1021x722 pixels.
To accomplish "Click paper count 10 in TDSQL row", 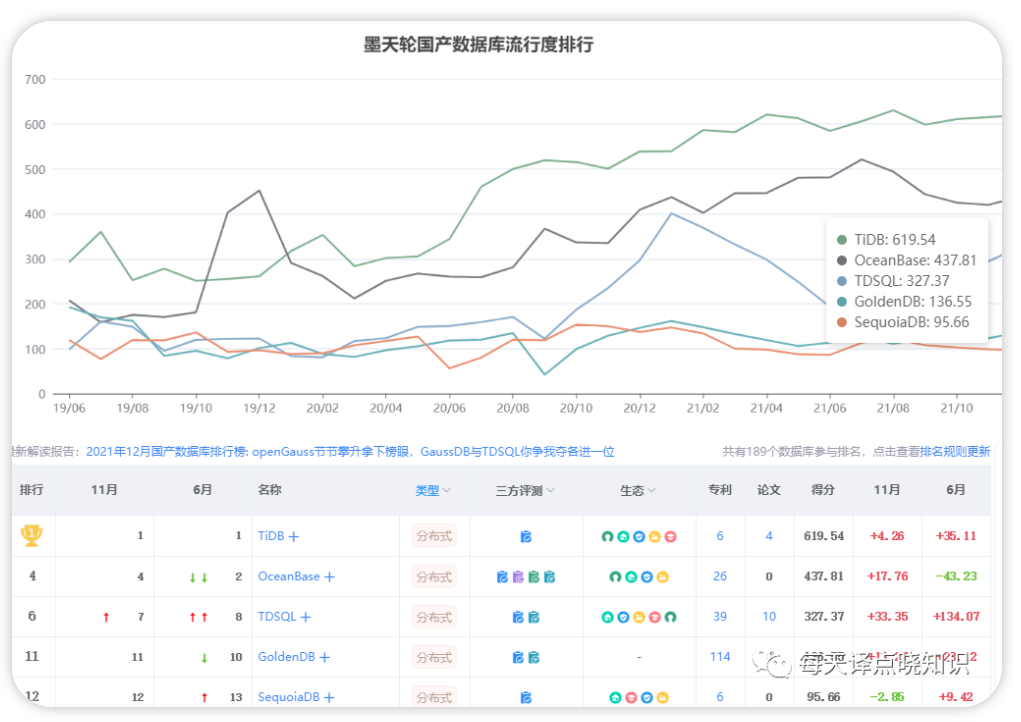I will [x=769, y=617].
